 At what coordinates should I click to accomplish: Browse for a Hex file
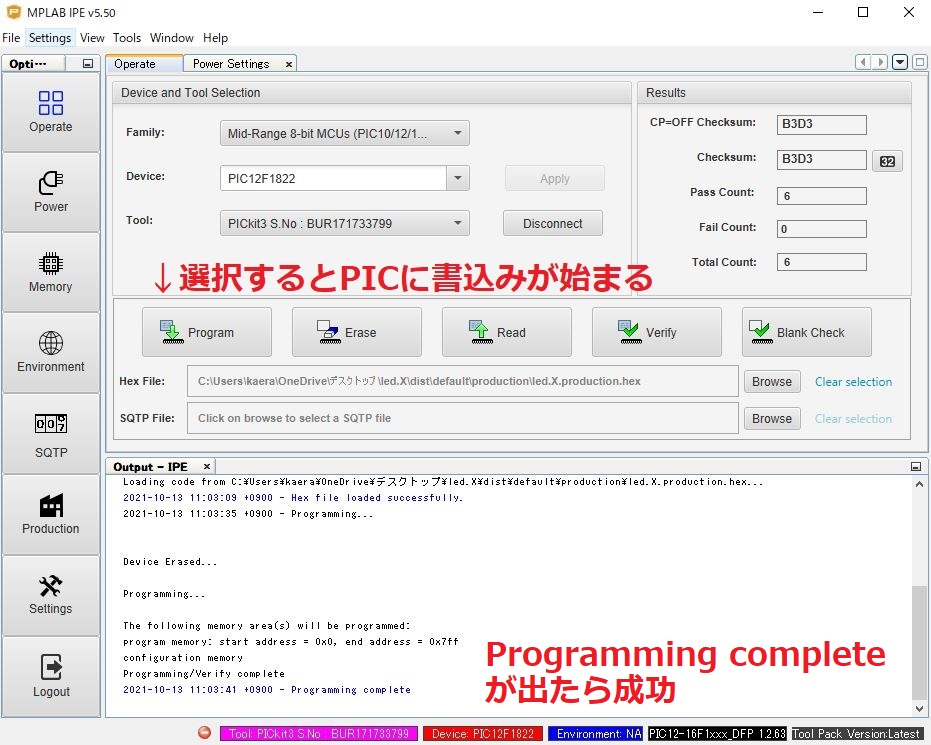(x=772, y=382)
